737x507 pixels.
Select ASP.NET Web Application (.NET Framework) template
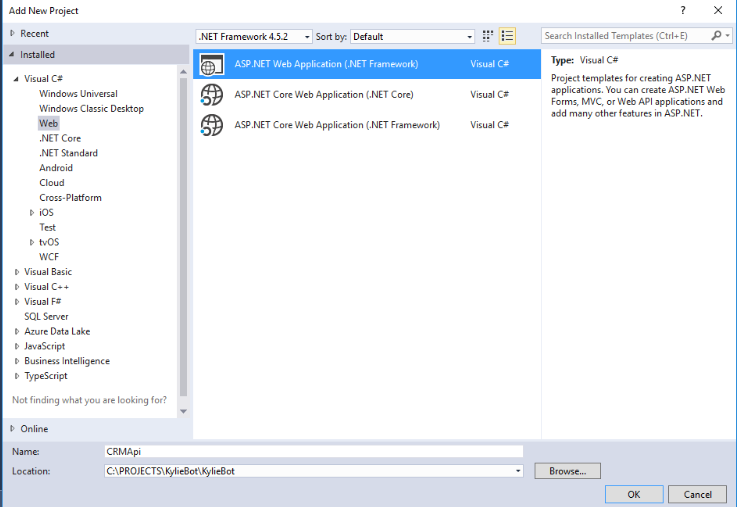coord(367,64)
